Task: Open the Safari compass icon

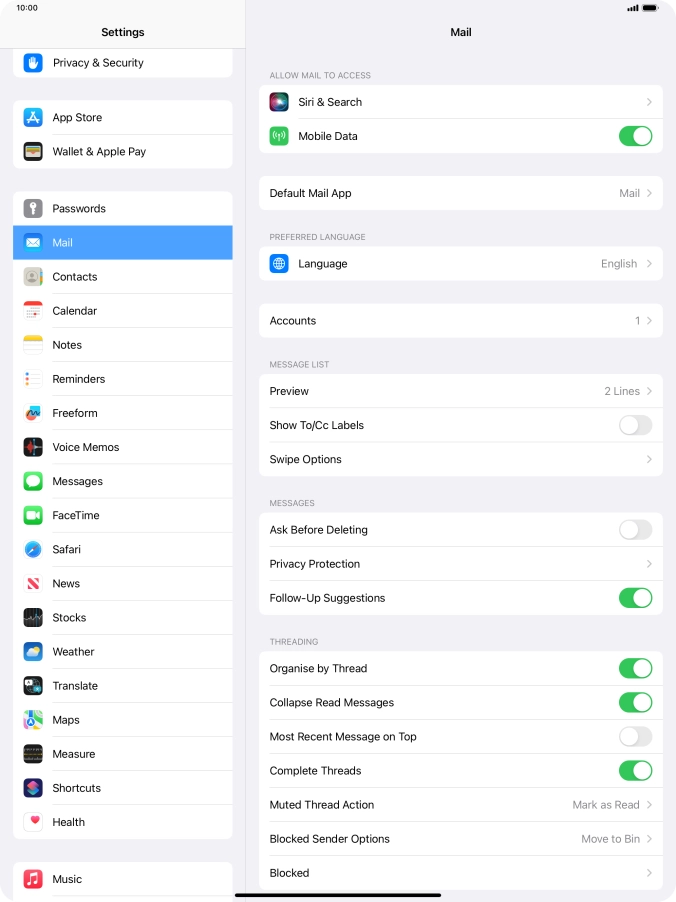Action: click(33, 549)
